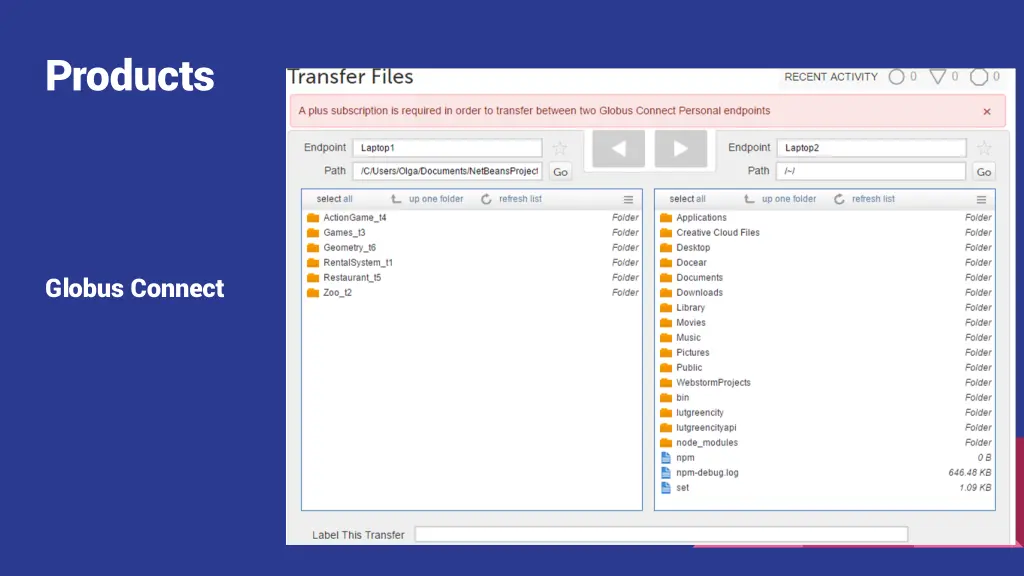Click the 646.48 KB size value
The height and width of the screenshot is (576, 1024).
[969, 473]
